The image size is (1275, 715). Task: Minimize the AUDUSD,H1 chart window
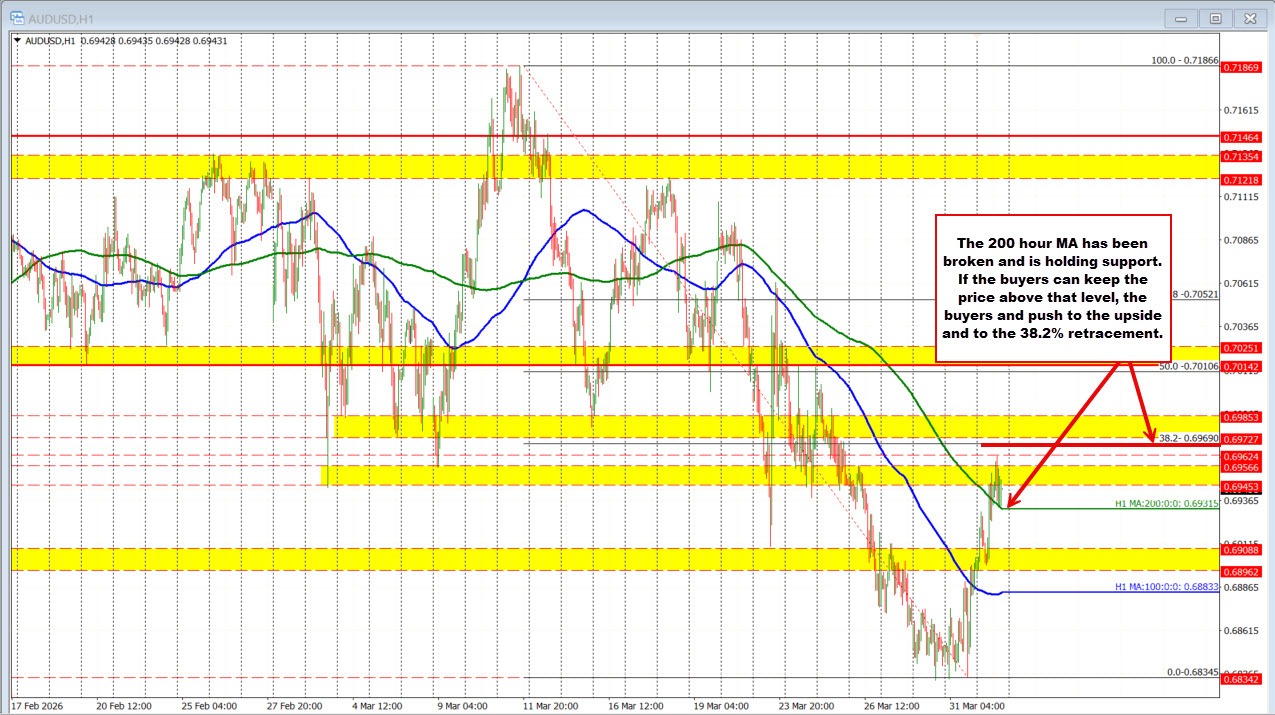1180,17
